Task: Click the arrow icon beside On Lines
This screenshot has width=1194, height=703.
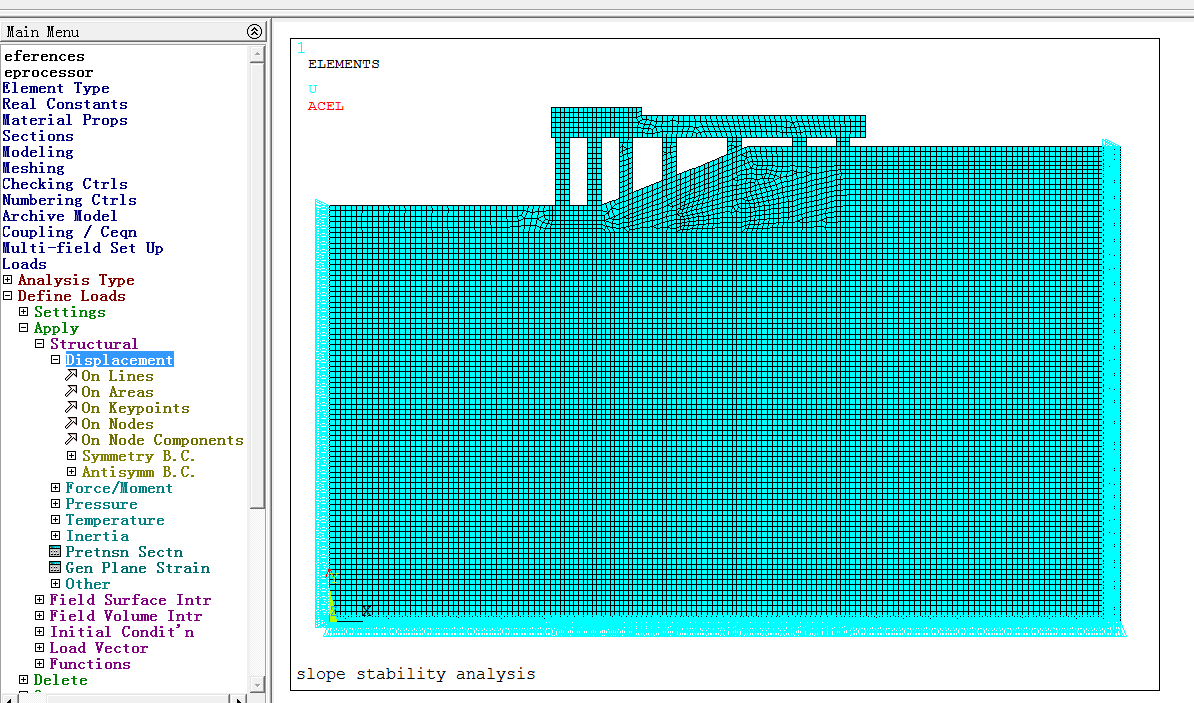Action: click(71, 376)
